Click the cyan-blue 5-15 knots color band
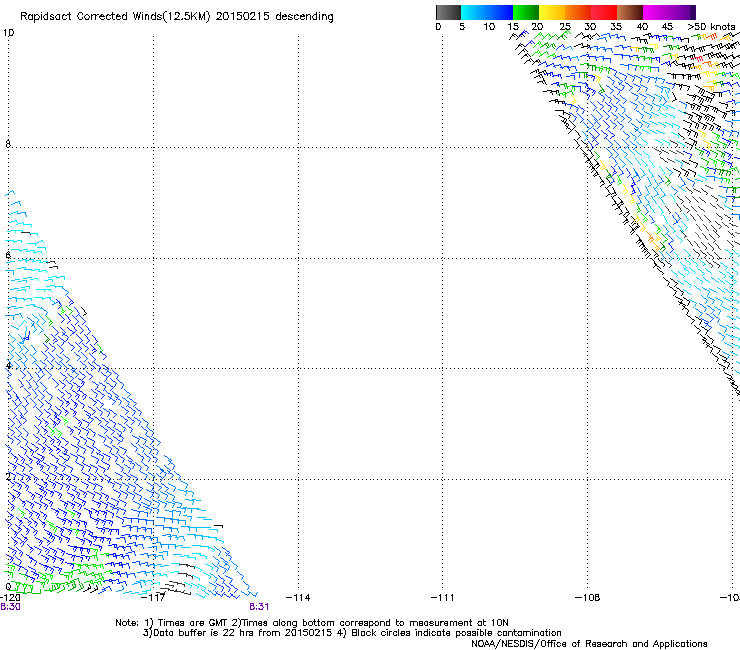Image resolution: width=740 pixels, height=650 pixels. pyautogui.click(x=487, y=12)
